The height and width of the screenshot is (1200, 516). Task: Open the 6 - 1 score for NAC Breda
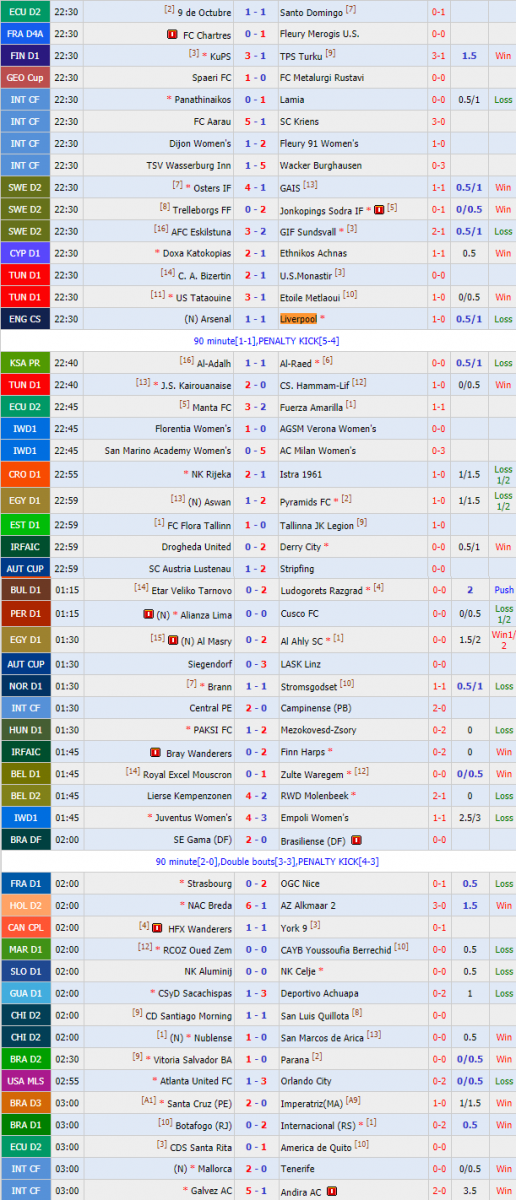pyautogui.click(x=255, y=906)
